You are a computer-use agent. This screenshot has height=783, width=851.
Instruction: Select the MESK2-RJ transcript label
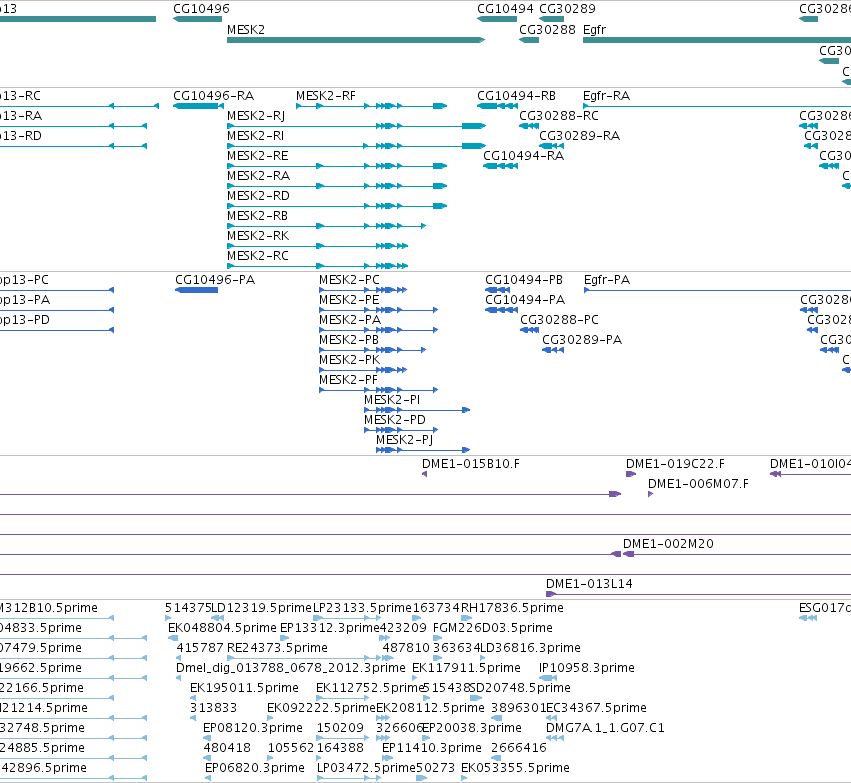(x=256, y=116)
